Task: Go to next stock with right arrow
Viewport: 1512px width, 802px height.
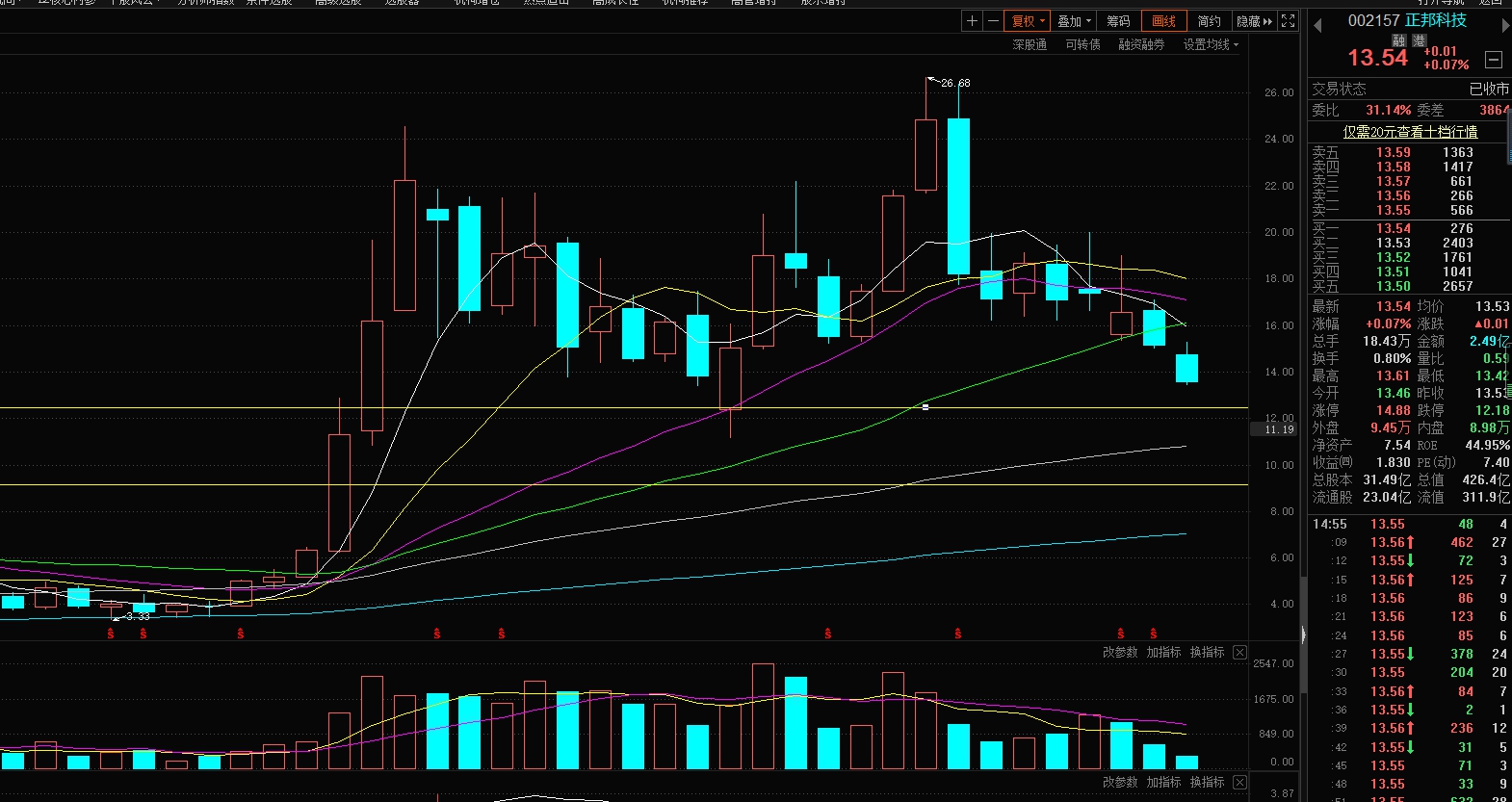Action: (1505, 26)
